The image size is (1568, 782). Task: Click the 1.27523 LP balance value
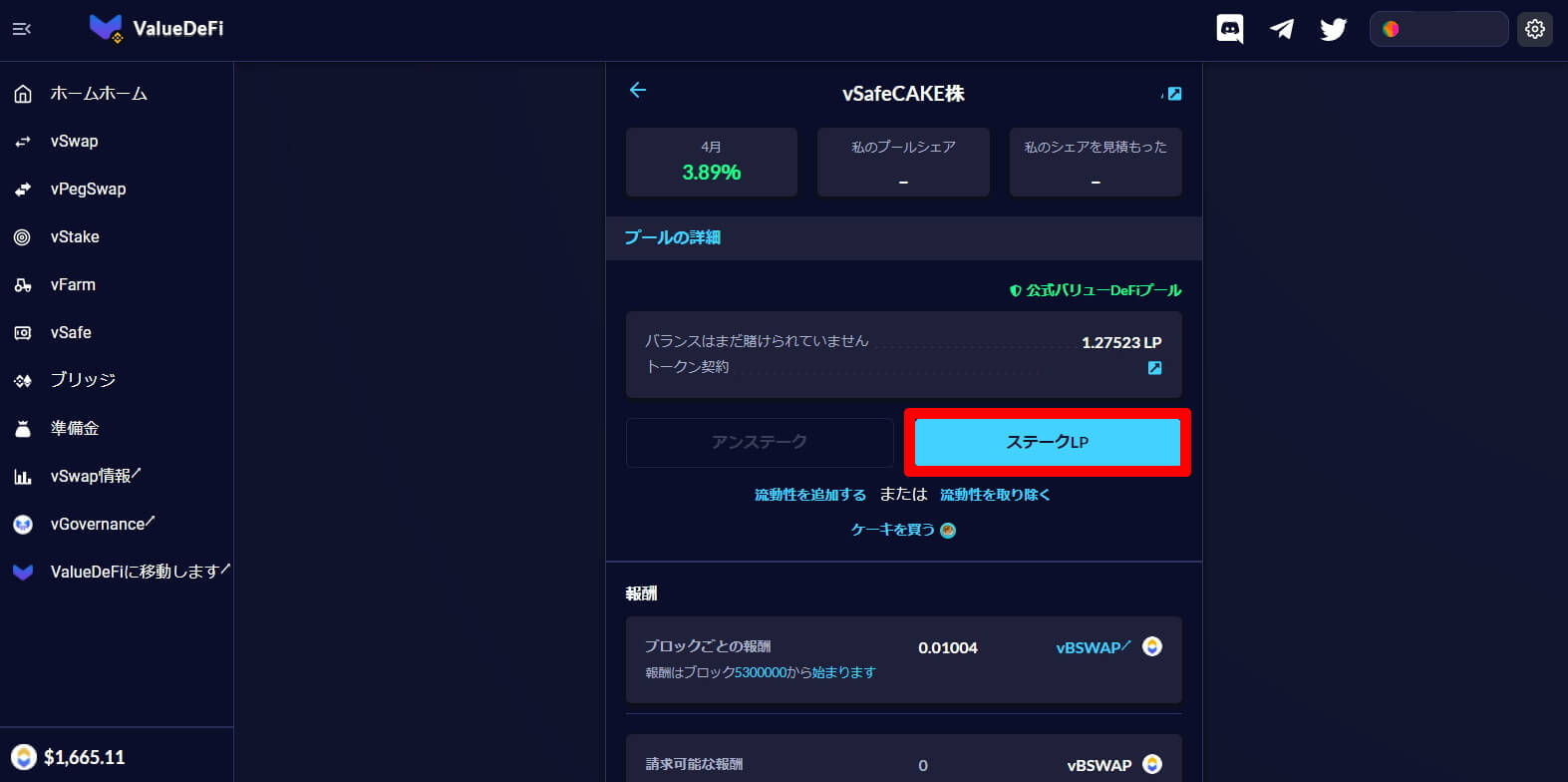click(1121, 342)
